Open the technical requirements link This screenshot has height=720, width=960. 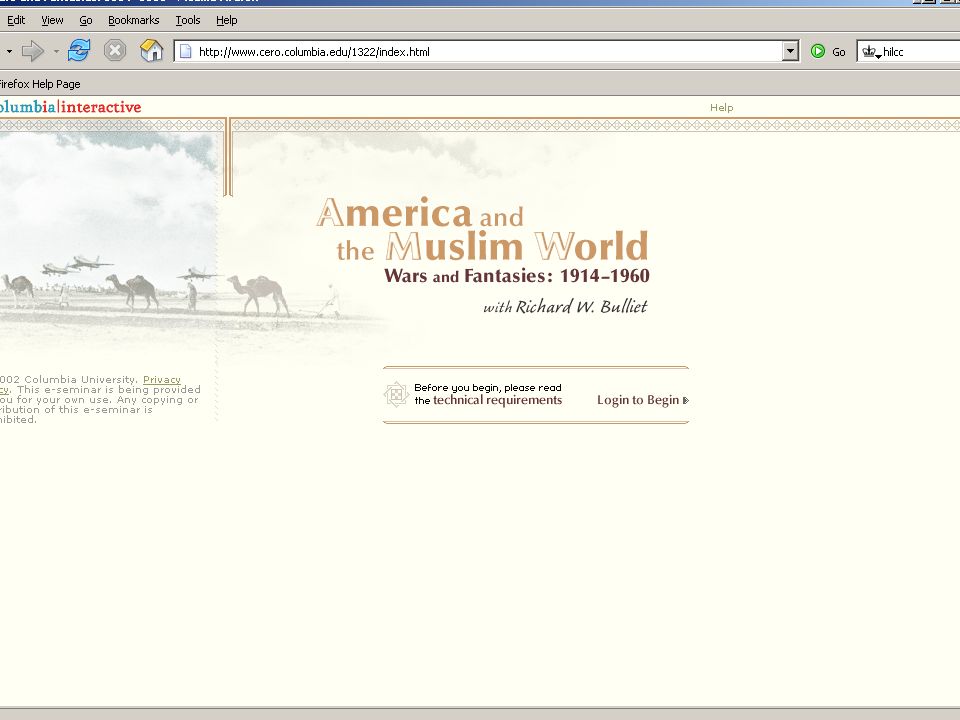coord(497,400)
